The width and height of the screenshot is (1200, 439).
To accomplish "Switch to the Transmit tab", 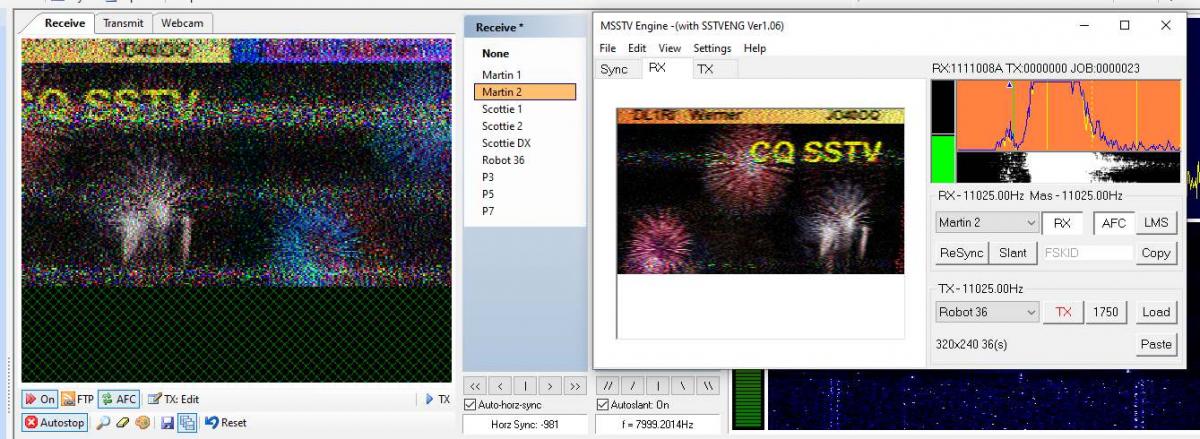I will [x=123, y=23].
